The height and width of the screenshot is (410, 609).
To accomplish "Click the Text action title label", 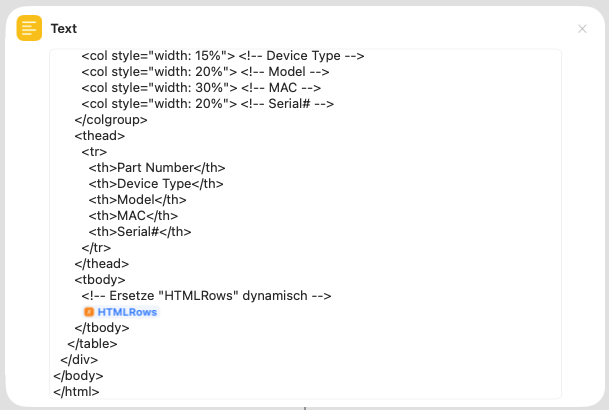I will pyautogui.click(x=64, y=29).
